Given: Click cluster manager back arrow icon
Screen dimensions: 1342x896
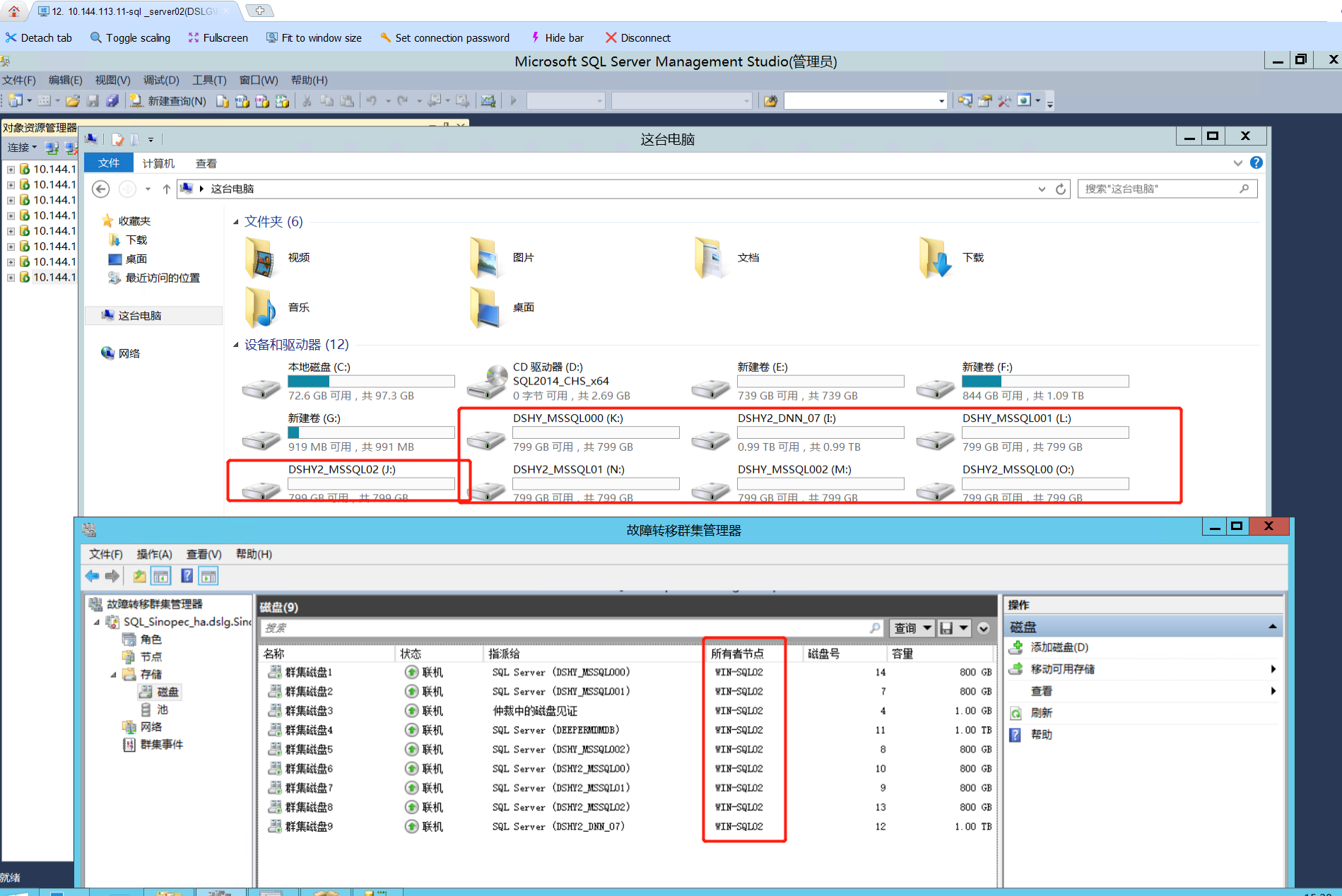Looking at the screenshot, I should click(93, 576).
